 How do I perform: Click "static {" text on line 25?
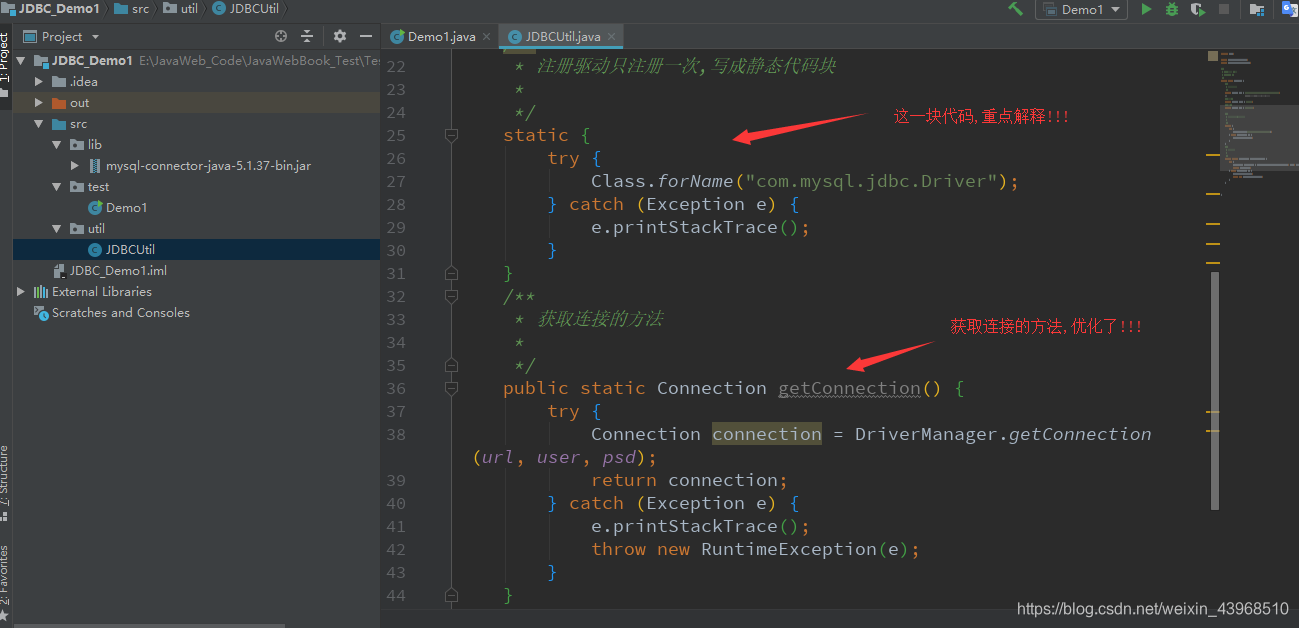click(x=547, y=135)
